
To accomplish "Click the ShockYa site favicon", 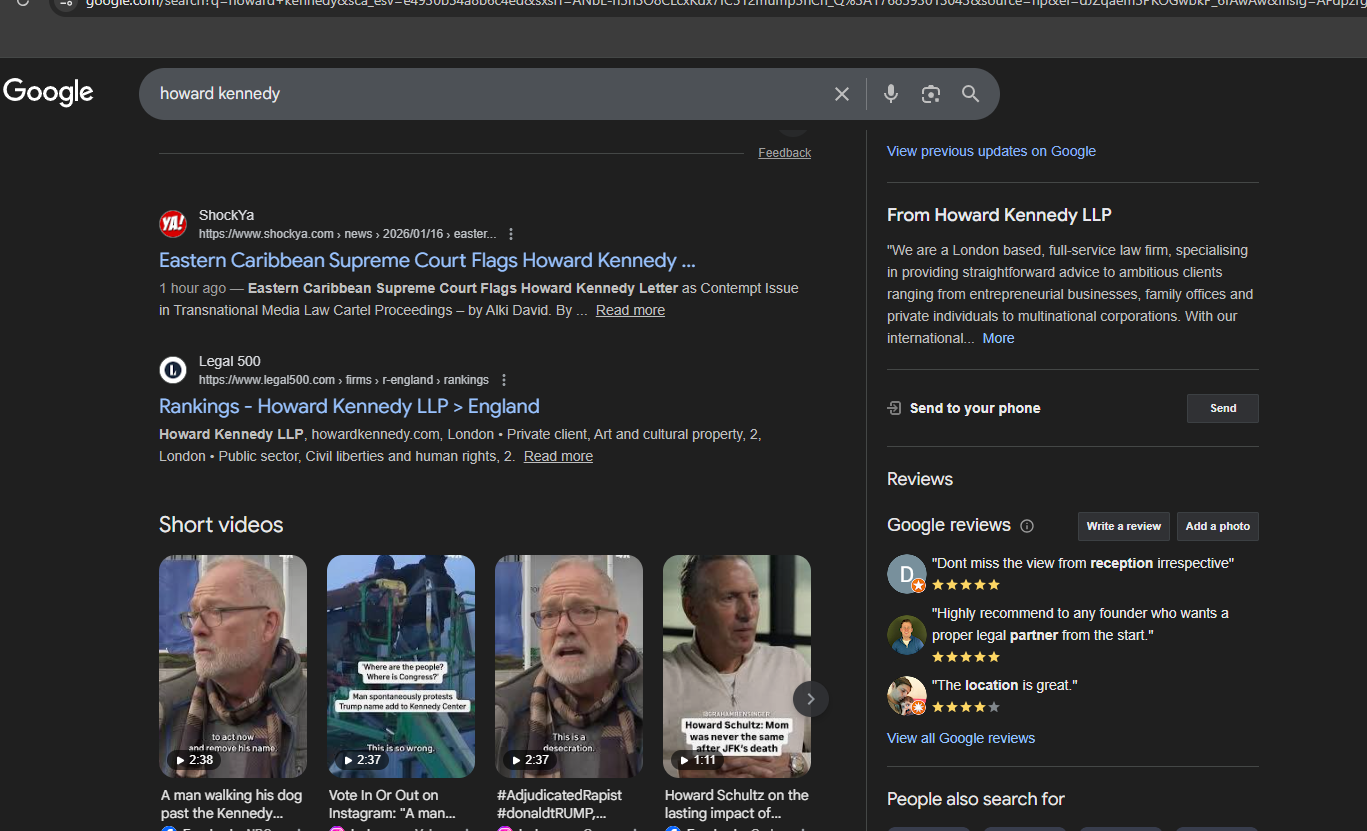I will pyautogui.click(x=173, y=224).
